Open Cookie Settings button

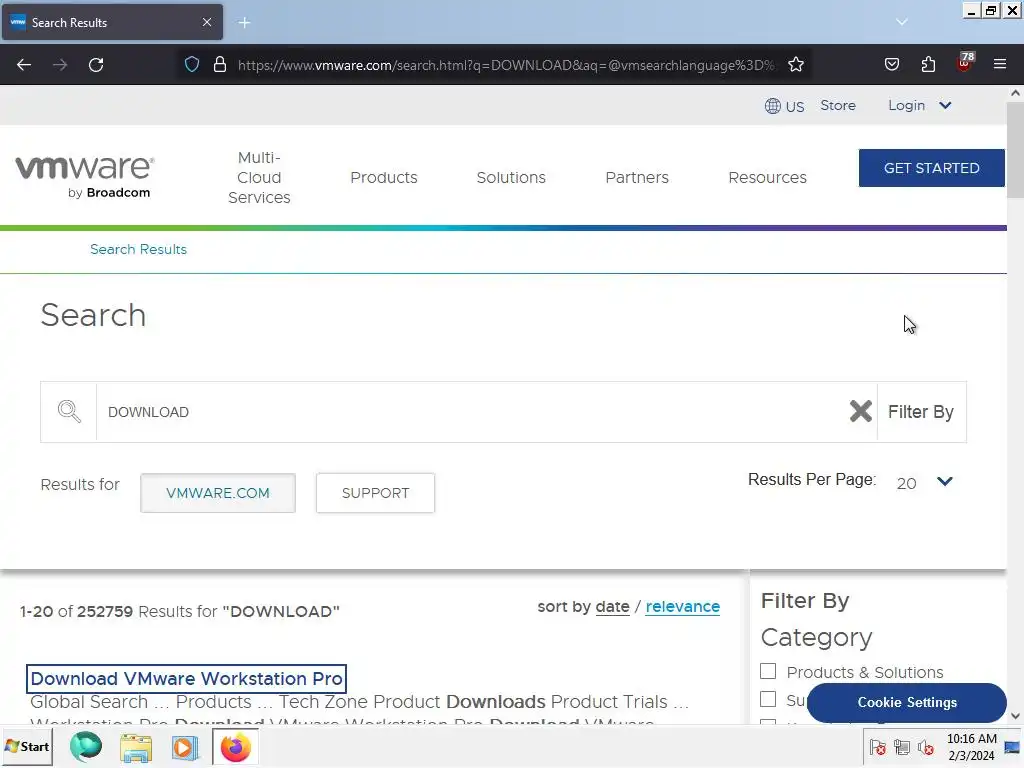point(907,702)
